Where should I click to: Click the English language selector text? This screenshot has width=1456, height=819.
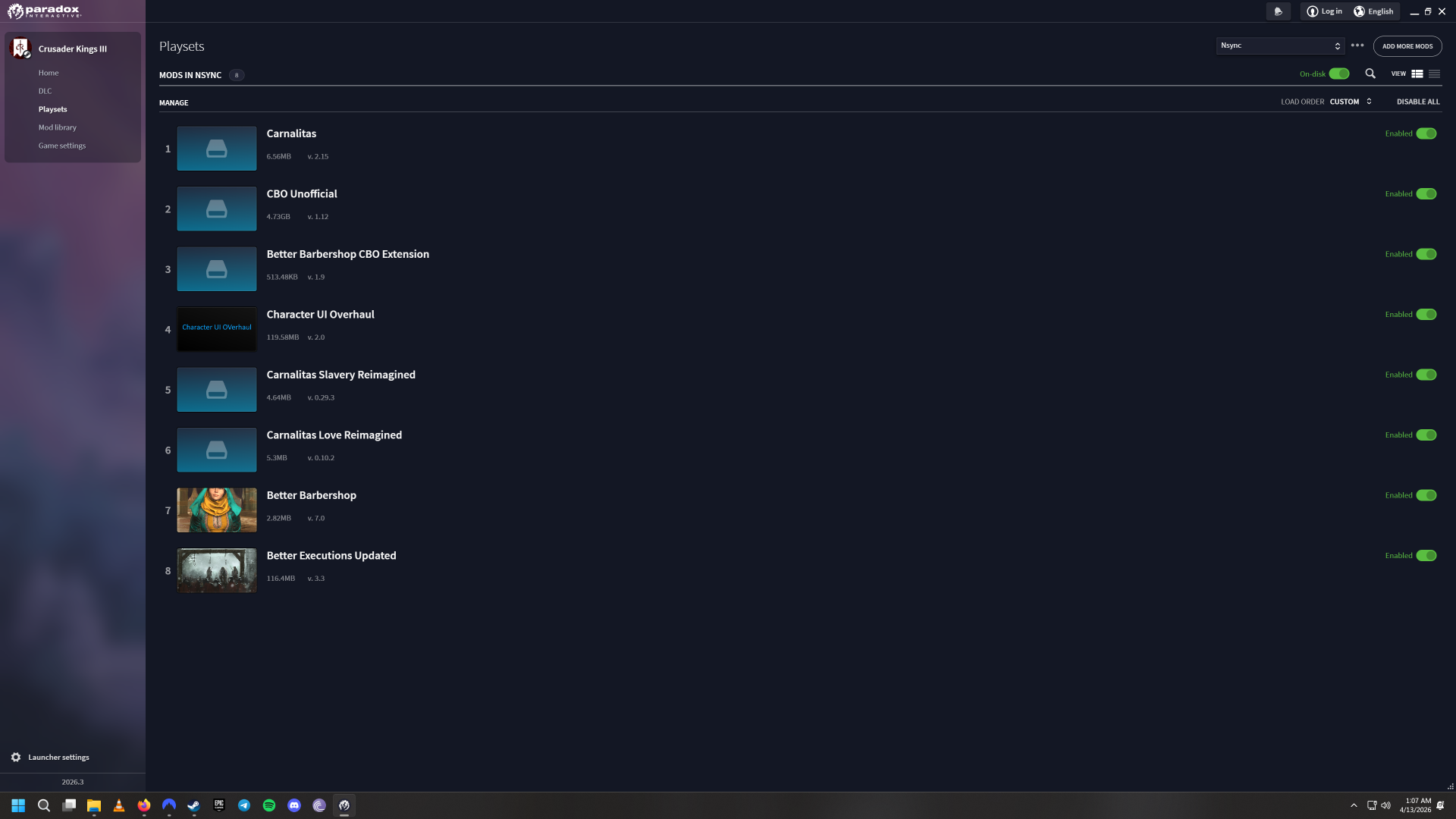pos(1380,11)
